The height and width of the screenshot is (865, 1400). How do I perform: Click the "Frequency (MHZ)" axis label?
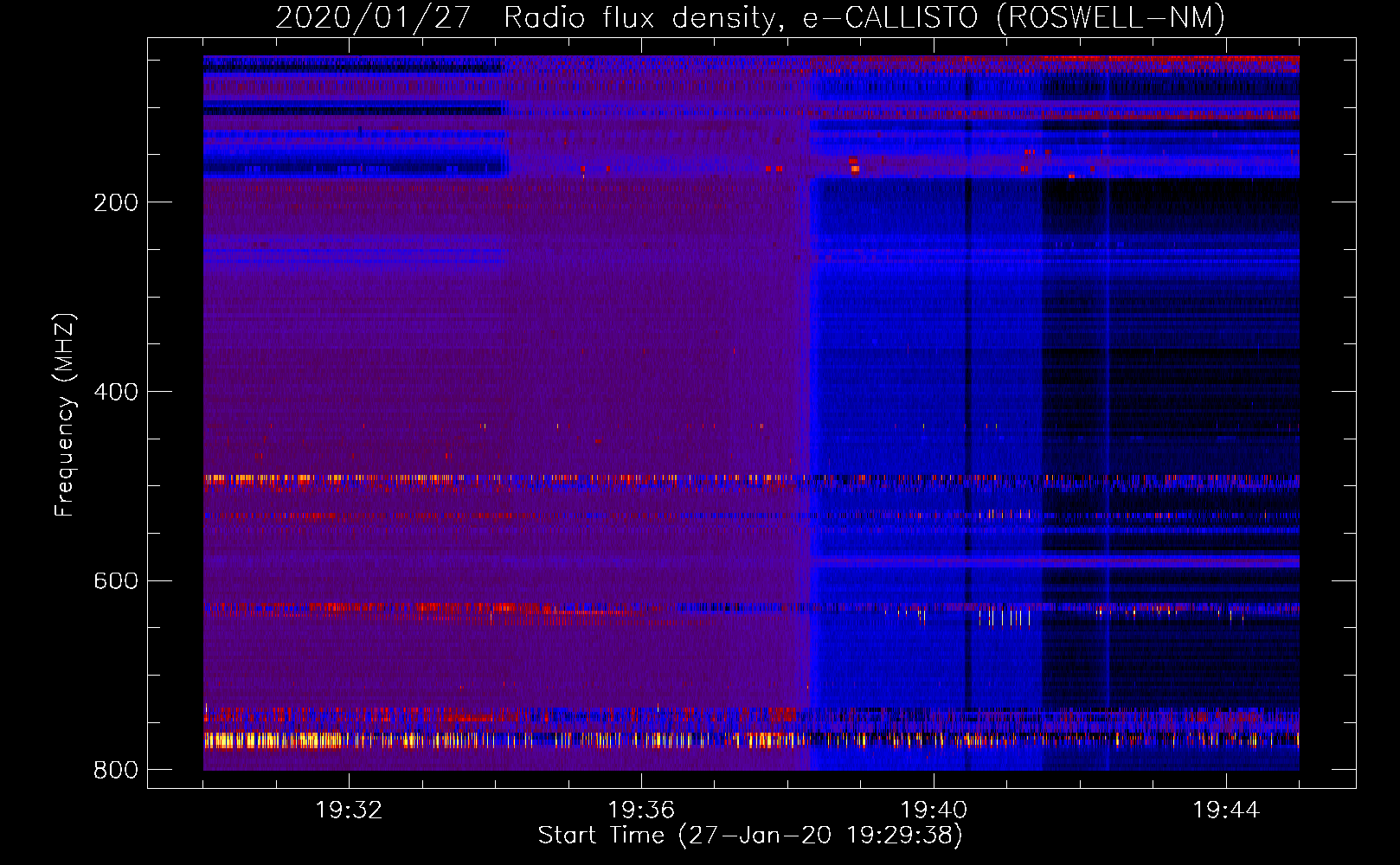tap(65, 415)
